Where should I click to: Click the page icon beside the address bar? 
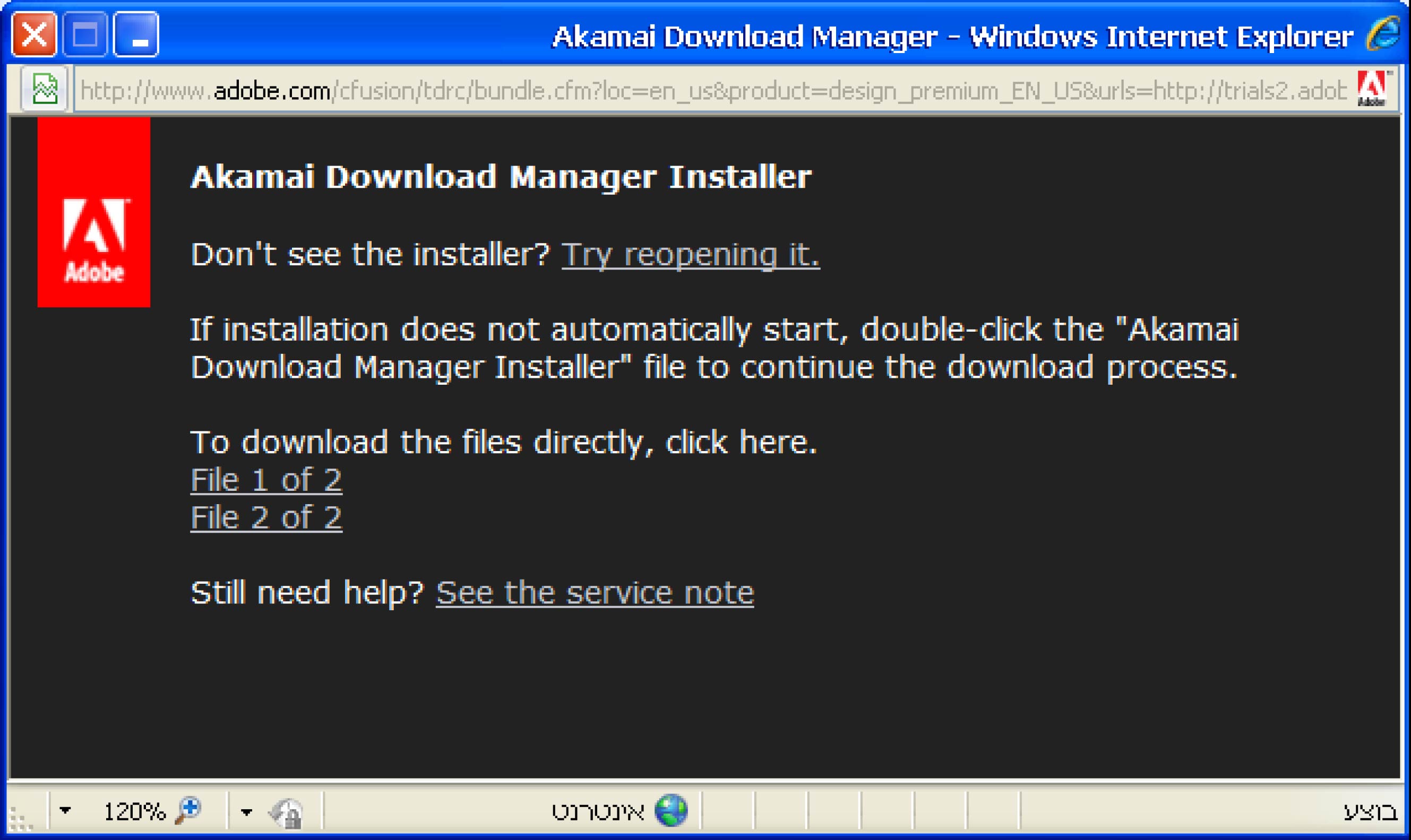[x=45, y=90]
